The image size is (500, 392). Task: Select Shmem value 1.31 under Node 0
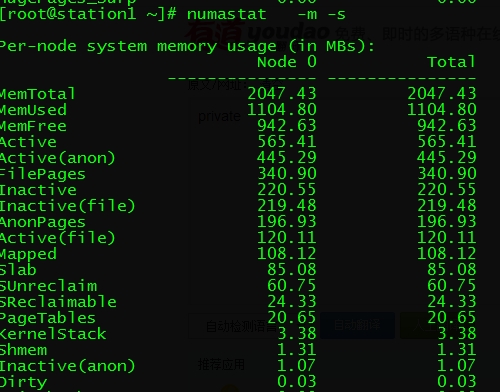297,350
